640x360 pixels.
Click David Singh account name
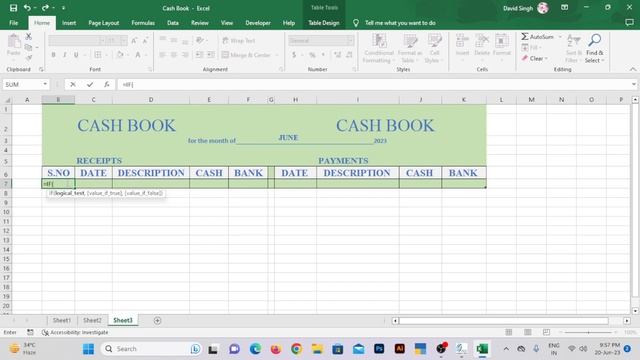click(x=518, y=8)
